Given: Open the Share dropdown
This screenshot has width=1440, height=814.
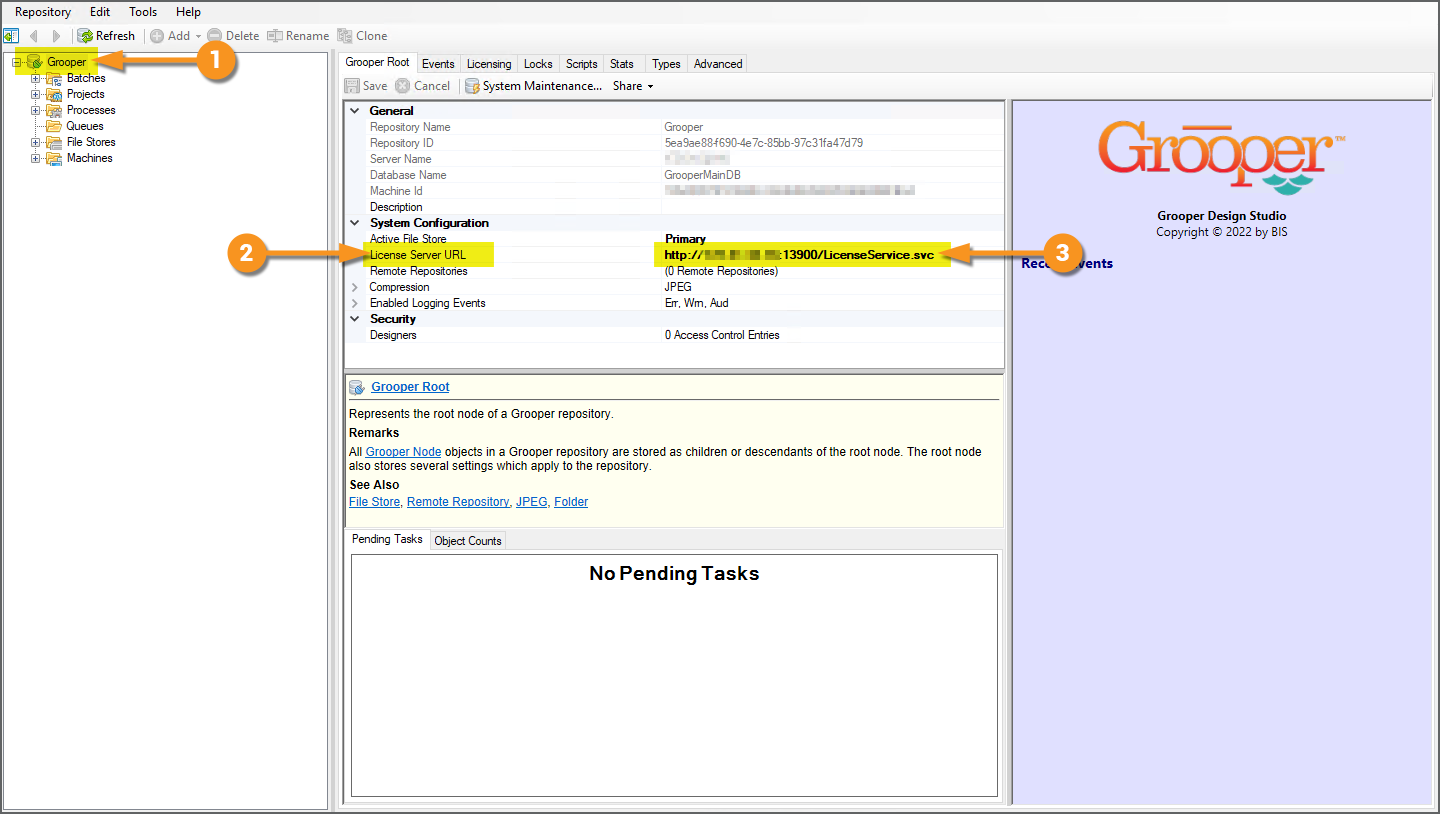Looking at the screenshot, I should click(633, 86).
